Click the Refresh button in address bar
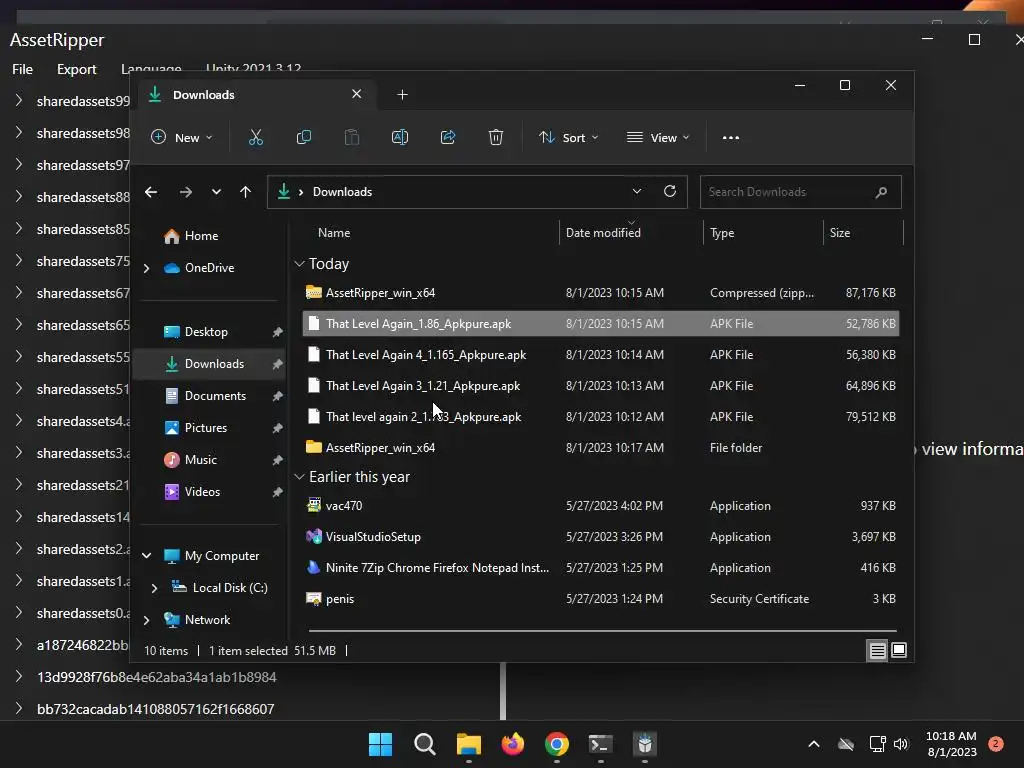Viewport: 1024px width, 768px height. pos(669,191)
